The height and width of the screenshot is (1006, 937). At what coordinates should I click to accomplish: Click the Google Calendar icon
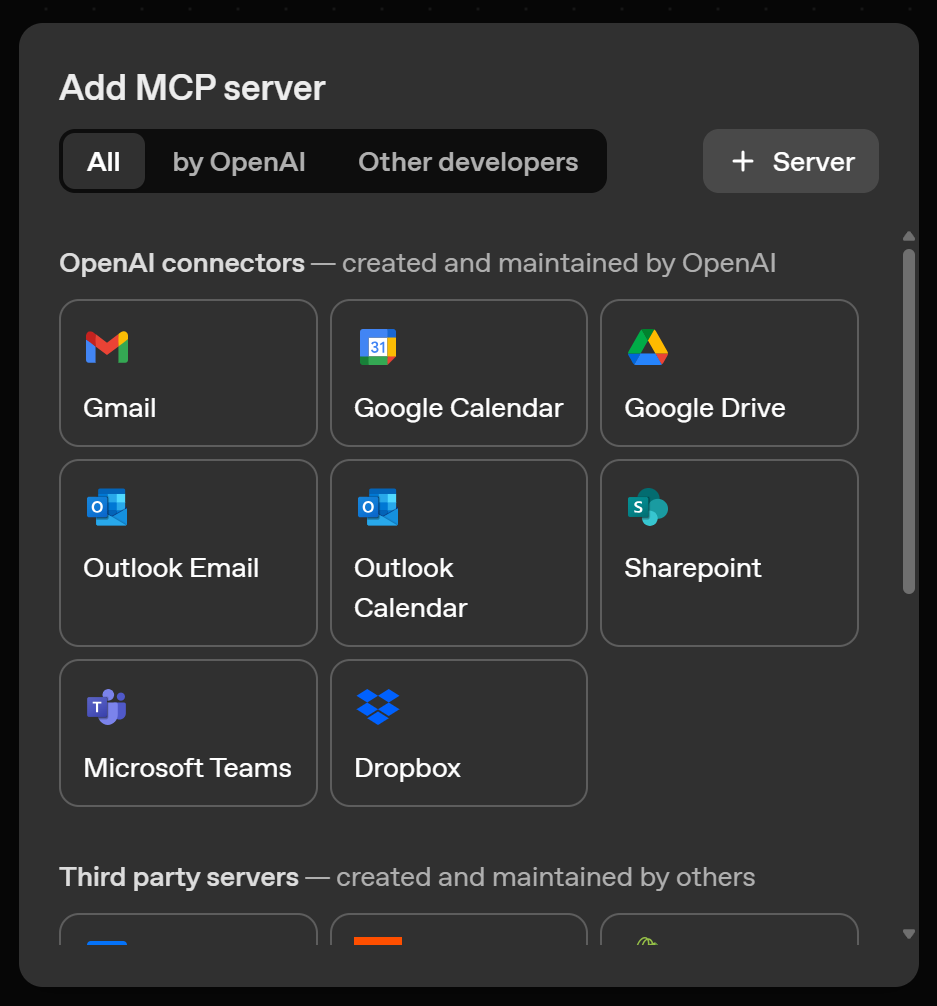(x=375, y=347)
